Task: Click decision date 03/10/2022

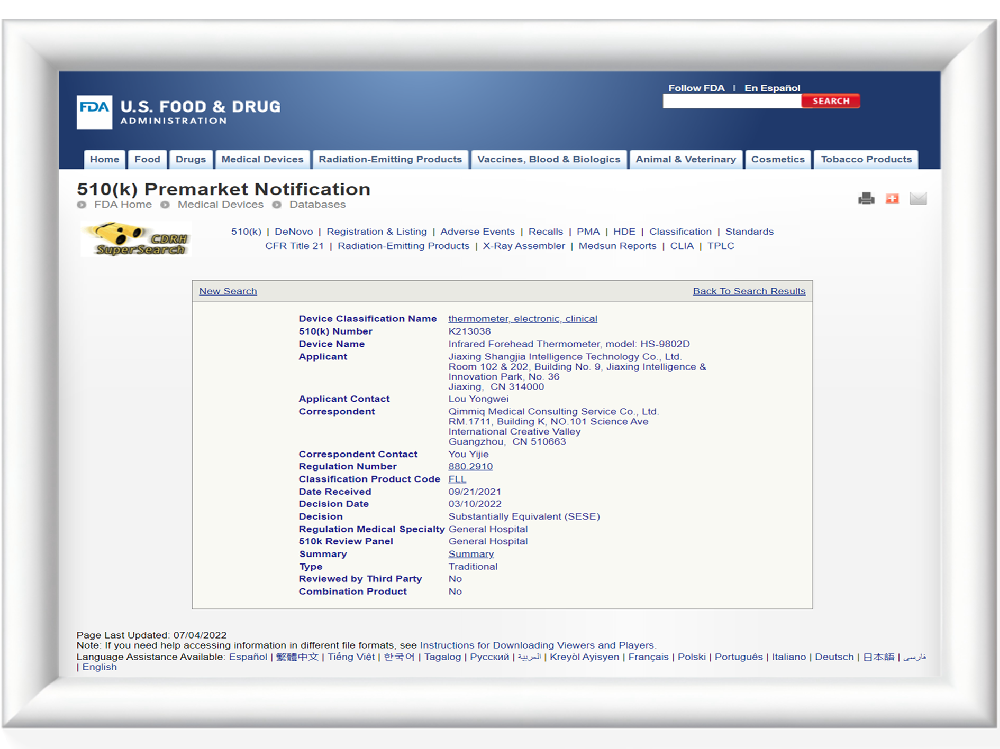Action: click(474, 504)
